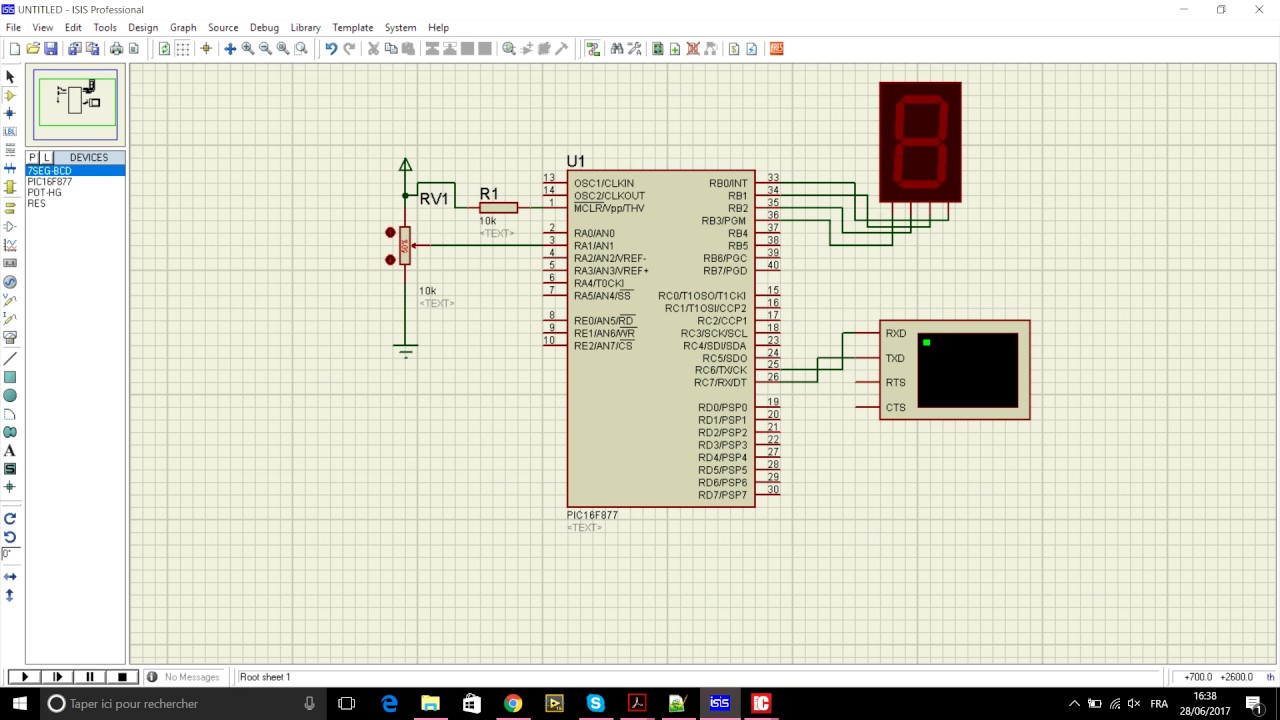Pause the simulation
This screenshot has height=720, width=1280.
(90, 677)
